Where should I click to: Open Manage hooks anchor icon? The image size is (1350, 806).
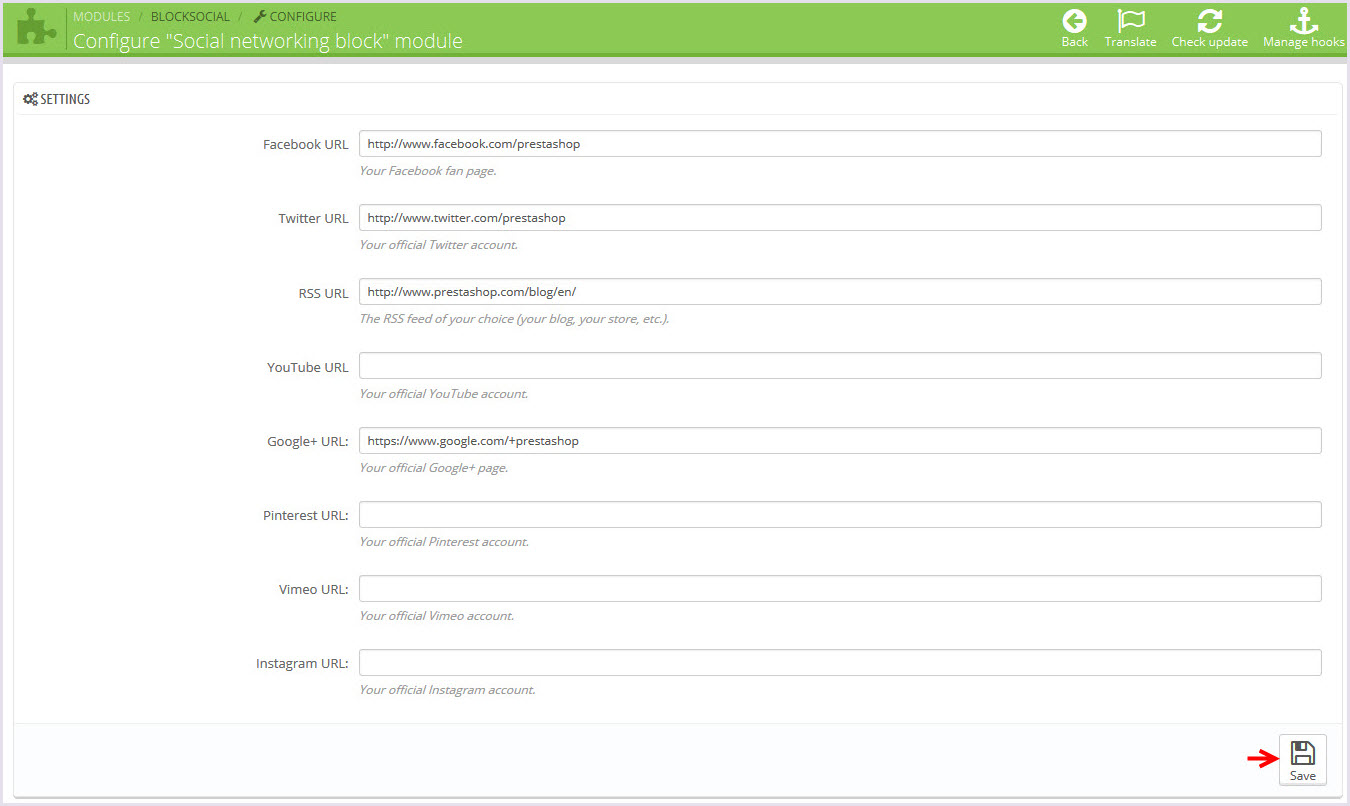coord(1303,21)
